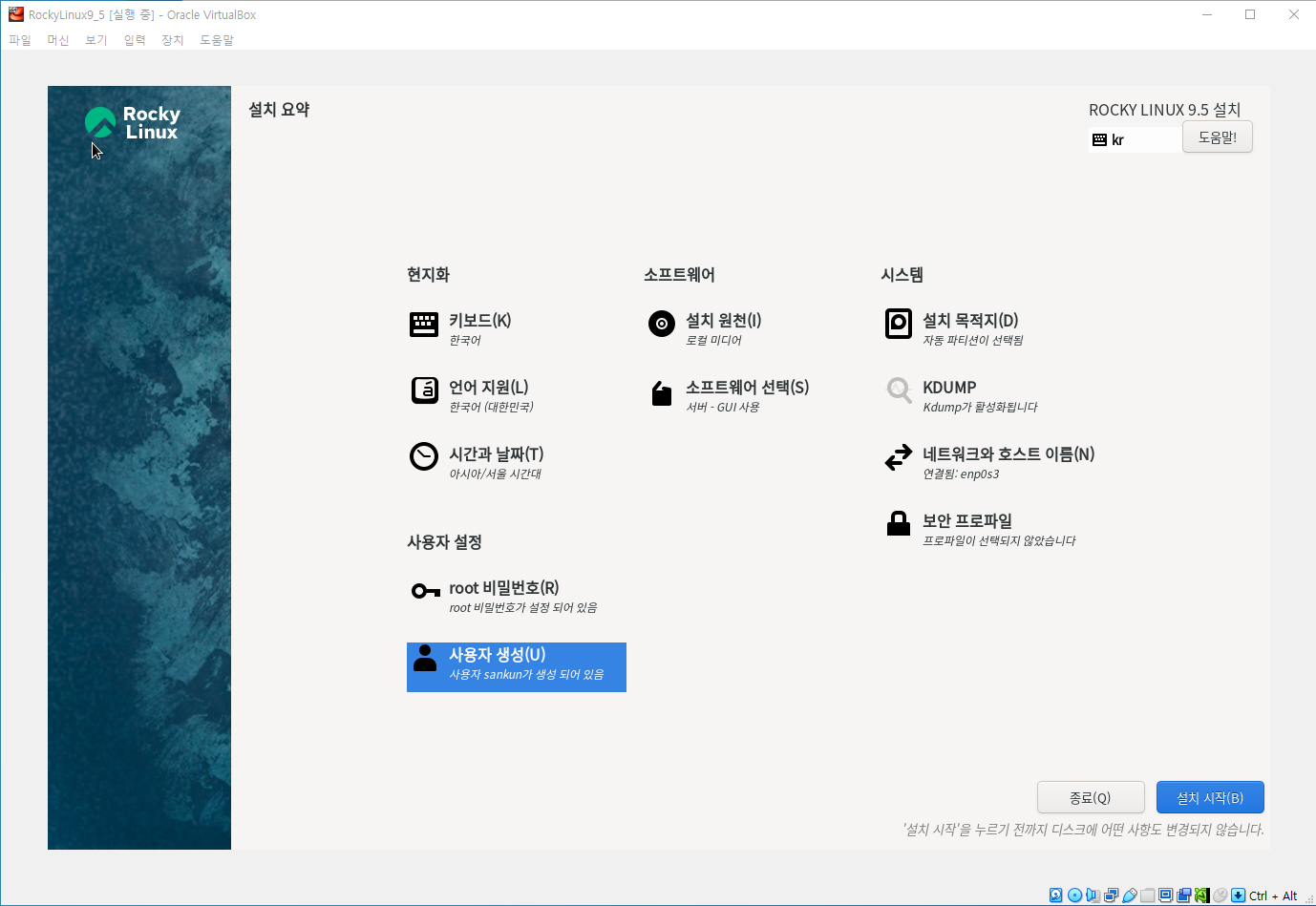Click VirtualBox audio status icon

point(1093,895)
